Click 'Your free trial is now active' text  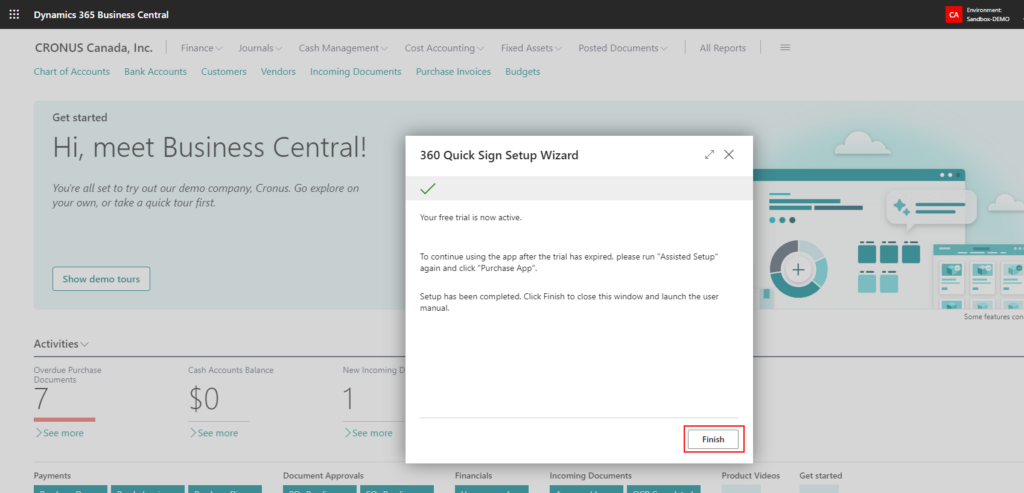click(x=470, y=217)
